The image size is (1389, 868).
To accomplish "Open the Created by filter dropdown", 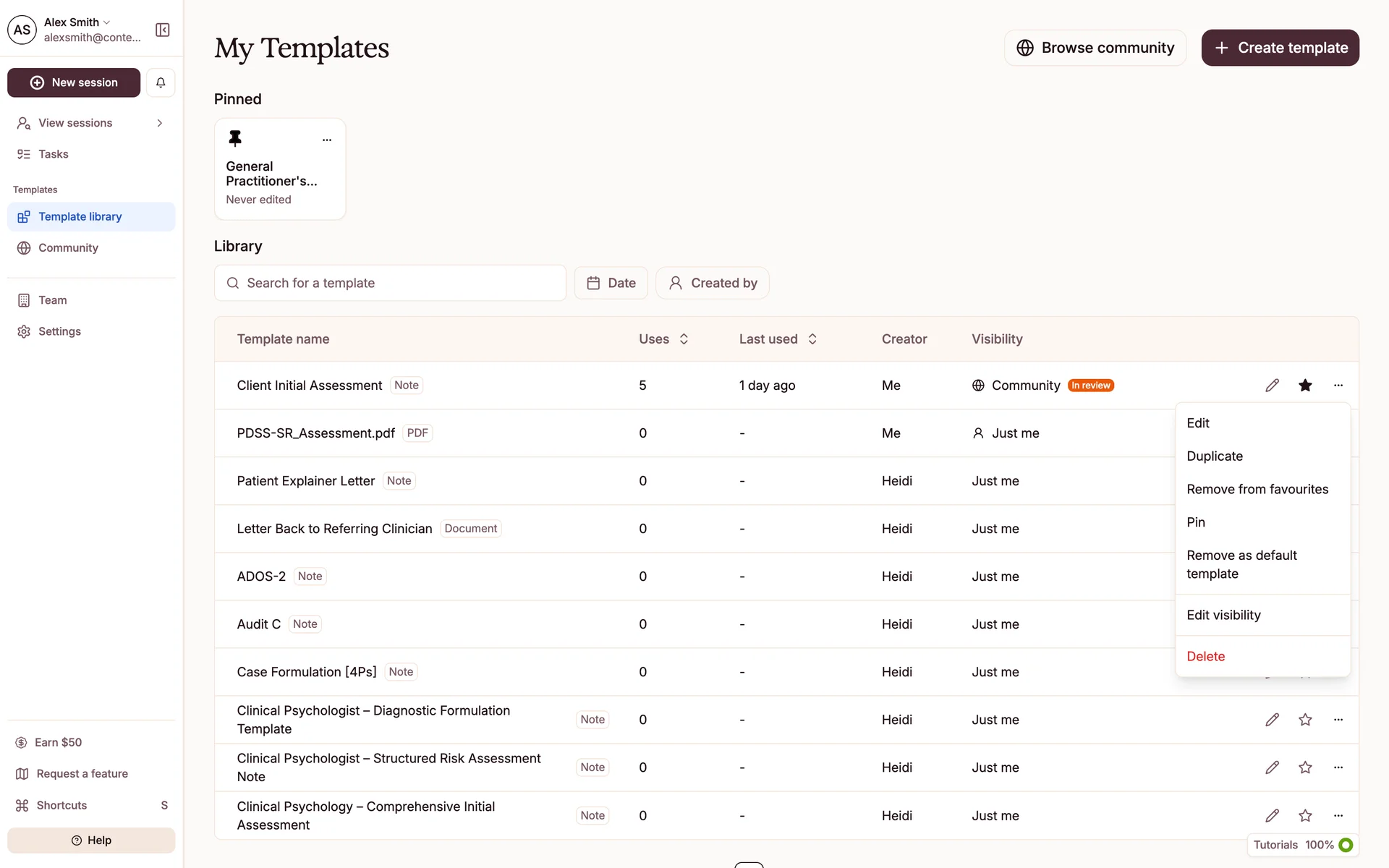I will tap(712, 283).
